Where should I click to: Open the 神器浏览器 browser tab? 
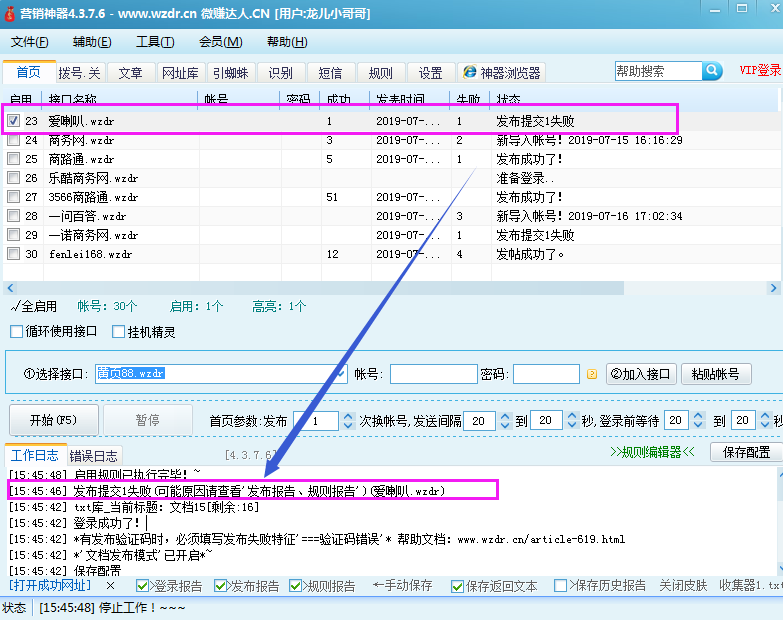(x=501, y=73)
